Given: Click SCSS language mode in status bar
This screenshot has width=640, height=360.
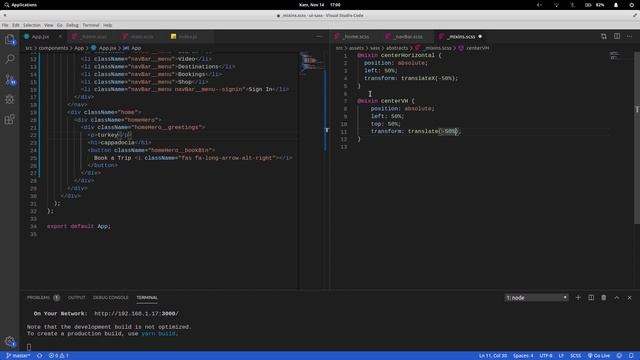Looking at the screenshot, I should (x=576, y=356).
